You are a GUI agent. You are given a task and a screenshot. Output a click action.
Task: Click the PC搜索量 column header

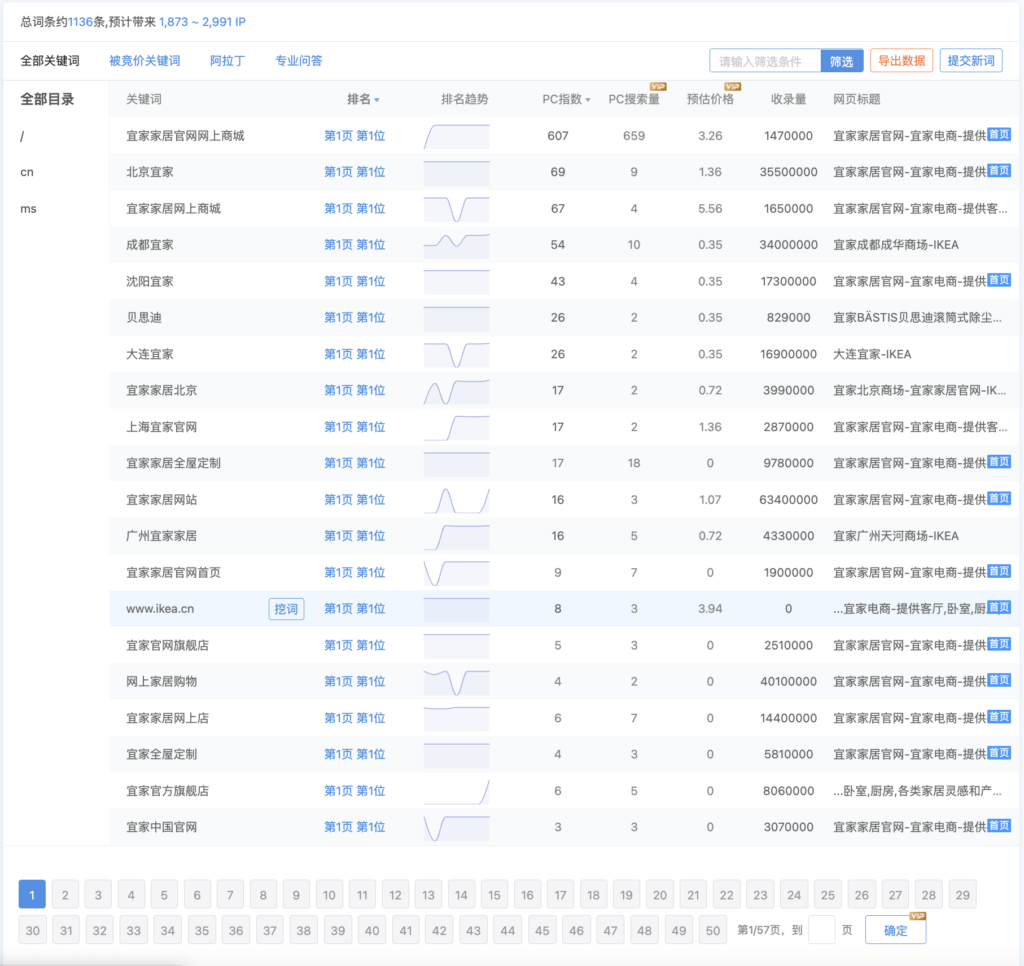[633, 99]
